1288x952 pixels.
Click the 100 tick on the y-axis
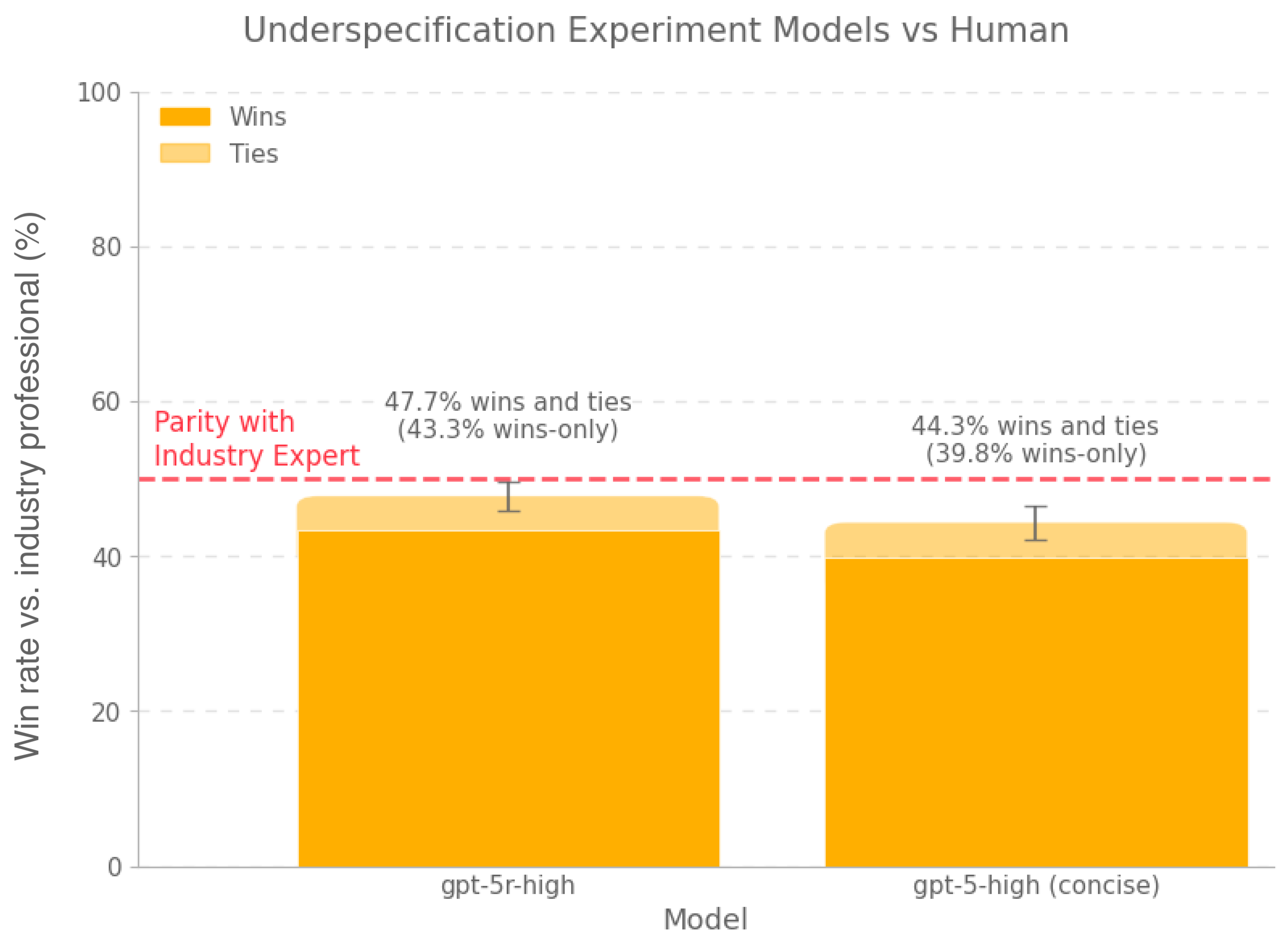tap(99, 93)
